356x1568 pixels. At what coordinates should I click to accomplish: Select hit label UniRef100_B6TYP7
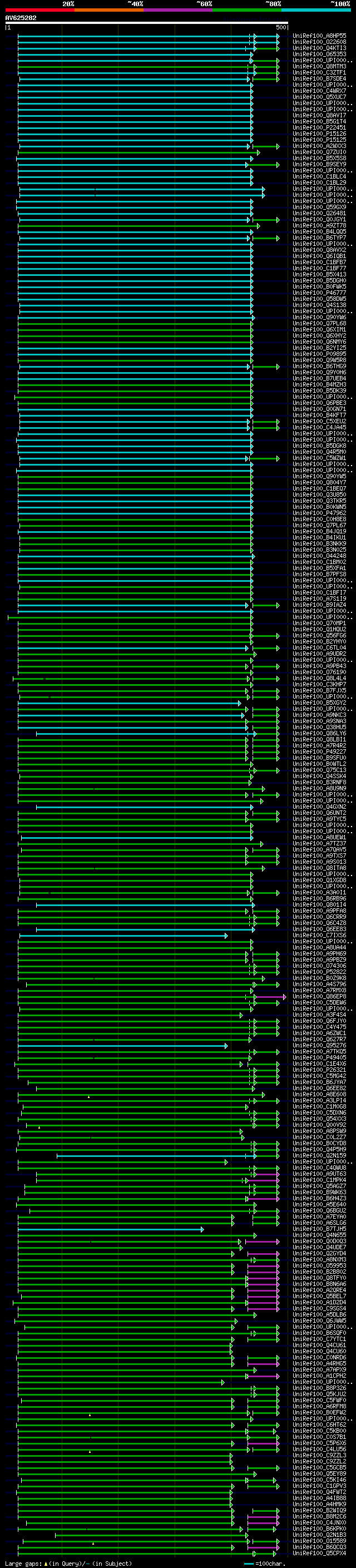(319, 238)
